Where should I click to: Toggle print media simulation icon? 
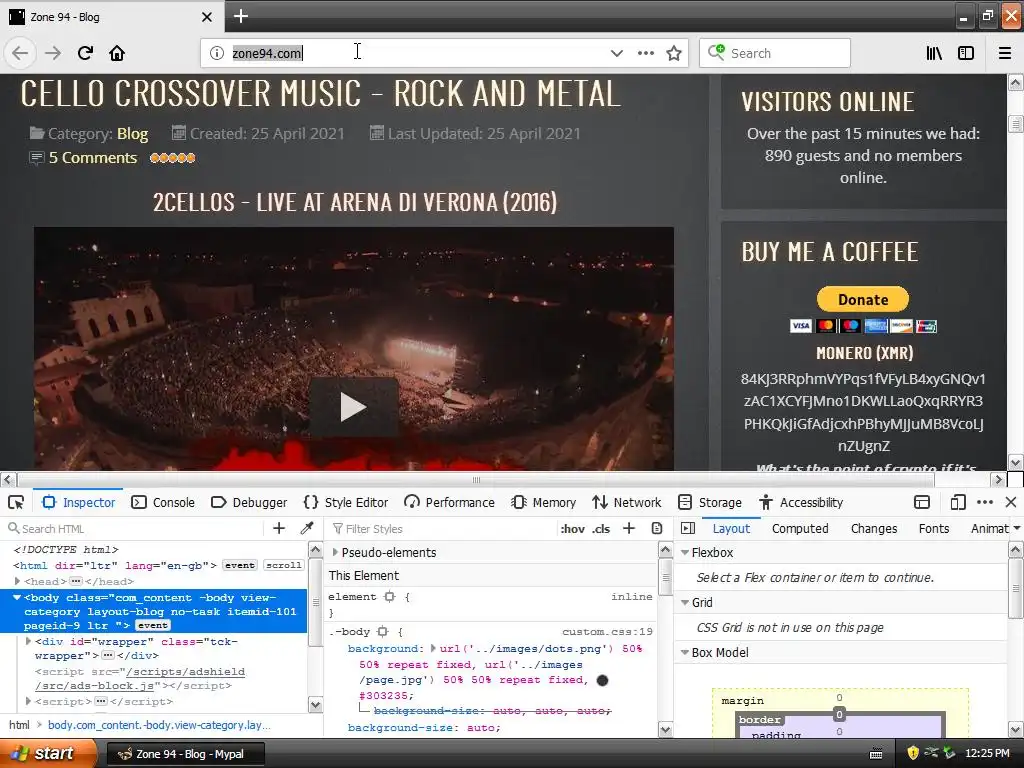[x=657, y=528]
